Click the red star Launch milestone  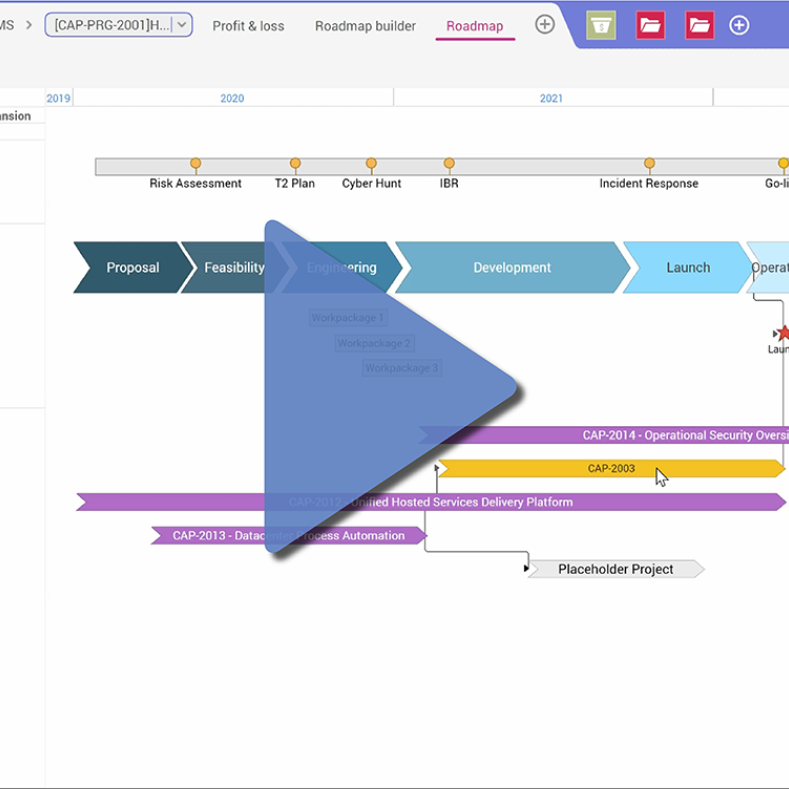tap(783, 333)
